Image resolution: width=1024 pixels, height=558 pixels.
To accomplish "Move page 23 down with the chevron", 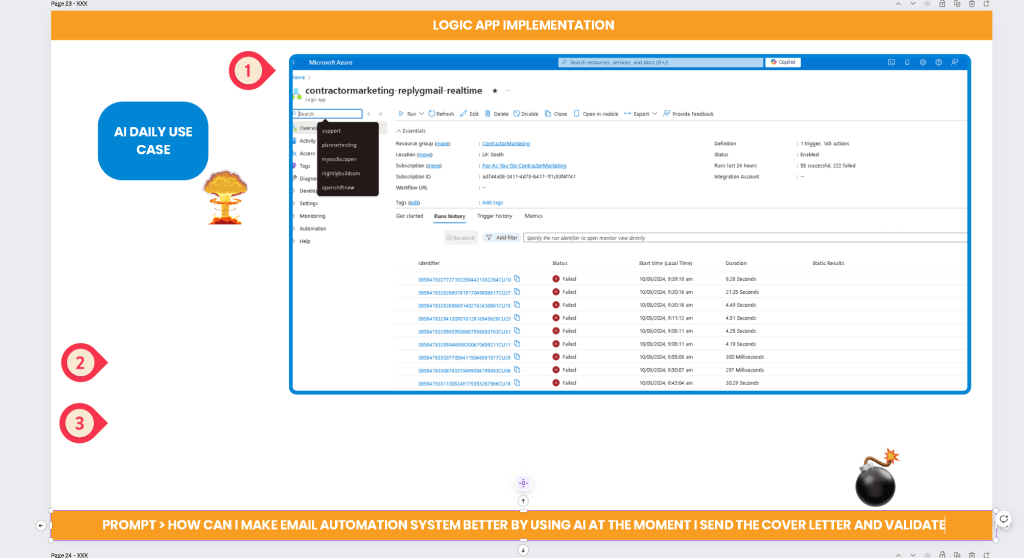I will [913, 4].
